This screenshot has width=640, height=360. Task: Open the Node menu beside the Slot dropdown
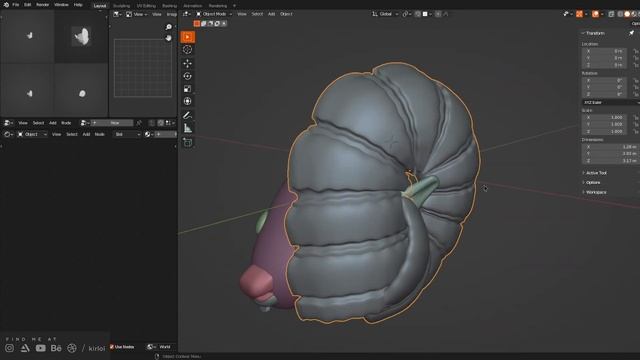click(100, 134)
